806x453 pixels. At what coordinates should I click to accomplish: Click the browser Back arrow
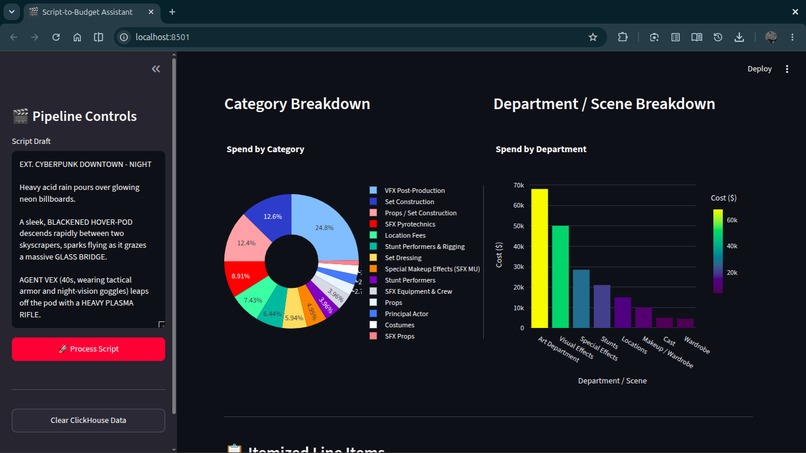[14, 37]
